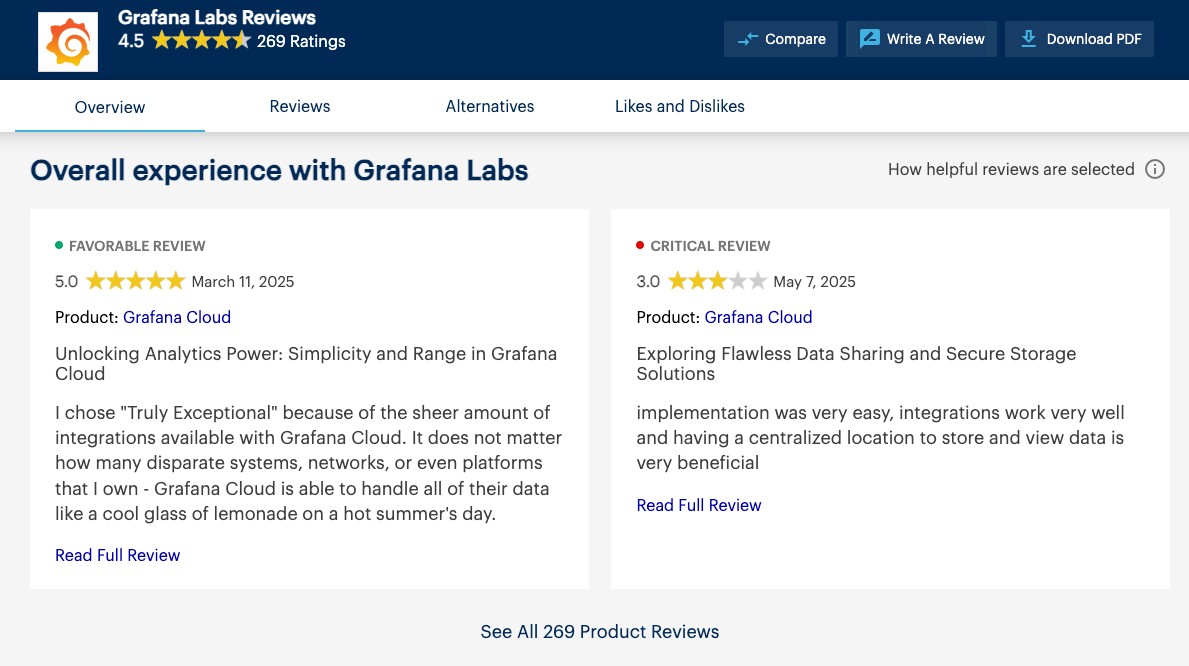Click the Grafana Labs logo
The image size is (1189, 666).
pos(68,42)
